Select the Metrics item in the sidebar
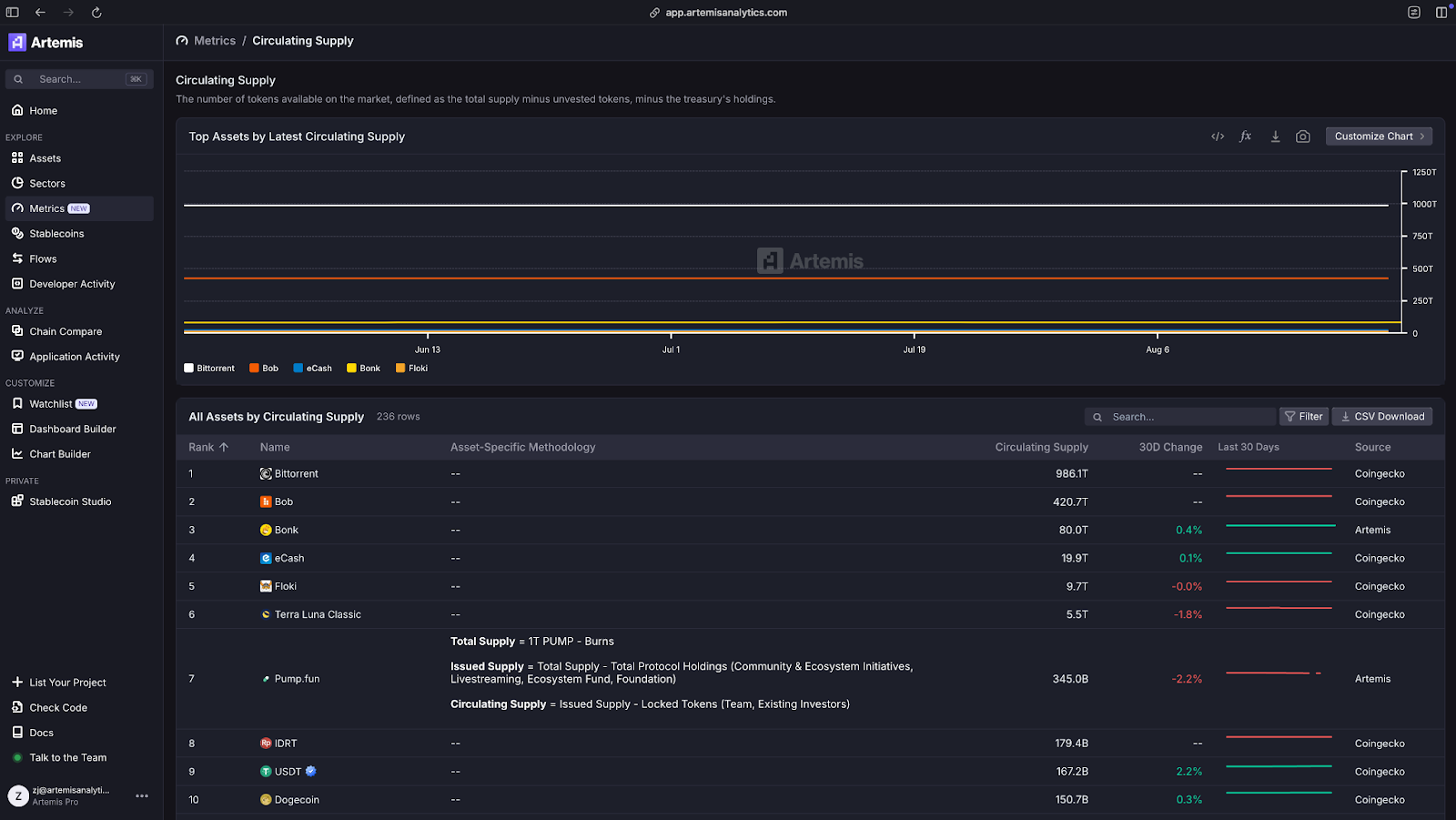 coord(79,208)
